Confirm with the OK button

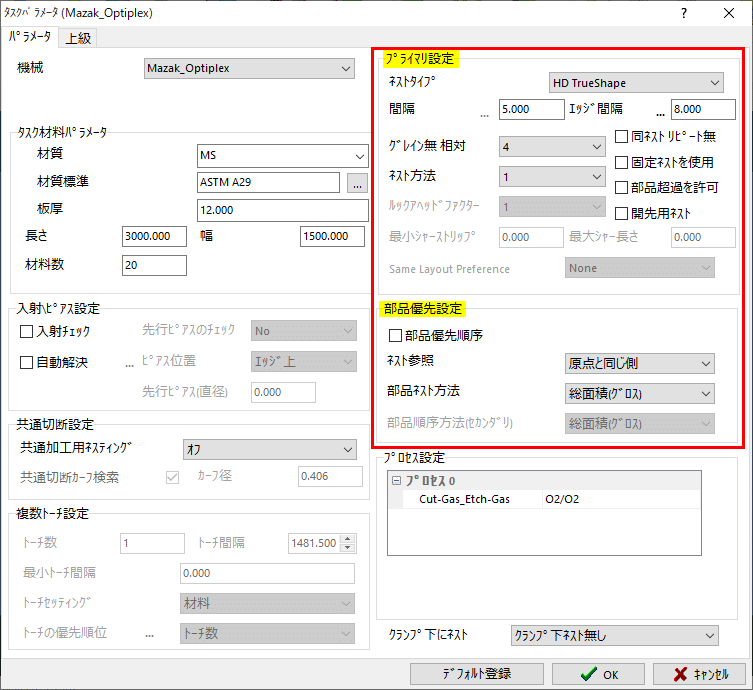[598, 674]
